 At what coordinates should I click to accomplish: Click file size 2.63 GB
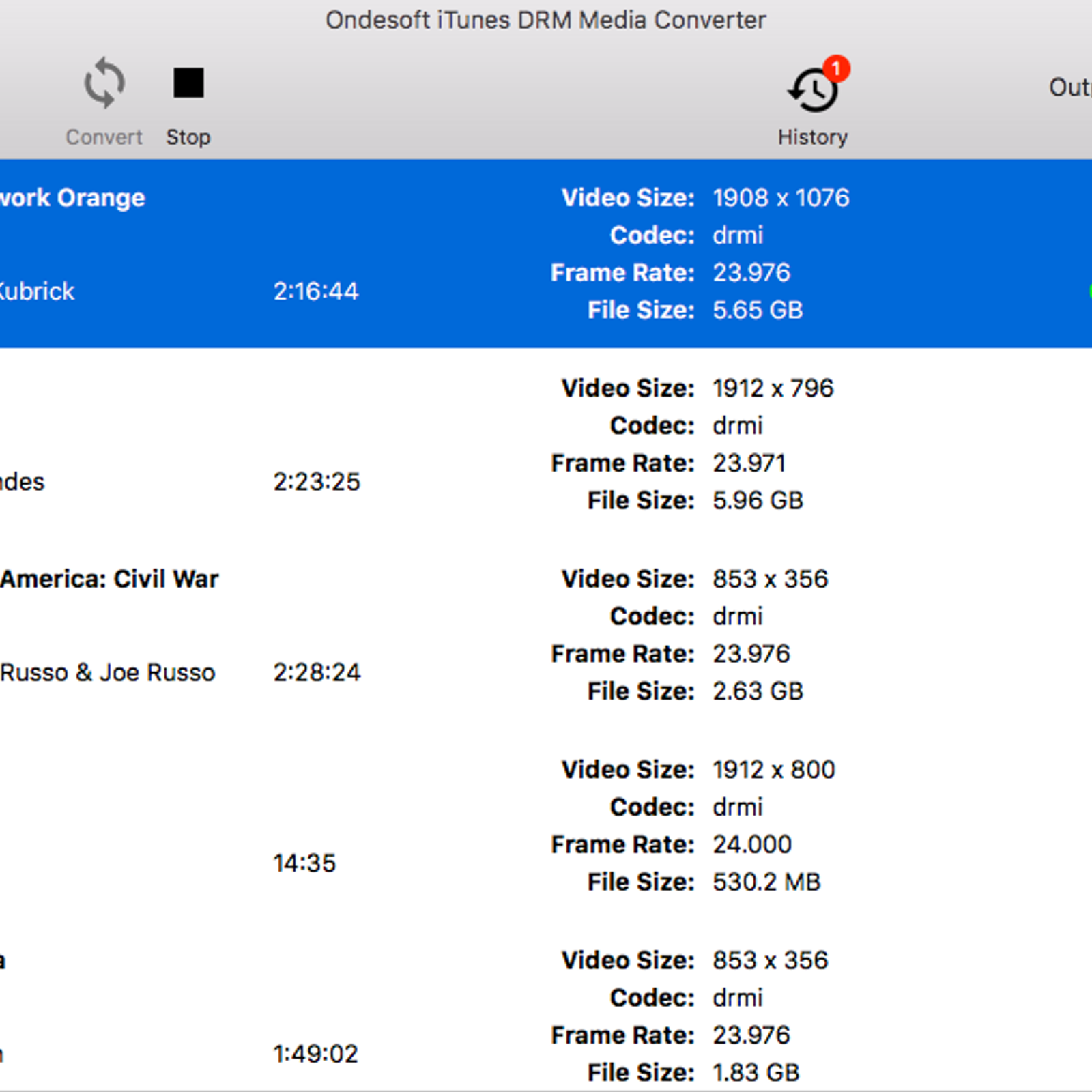758,691
